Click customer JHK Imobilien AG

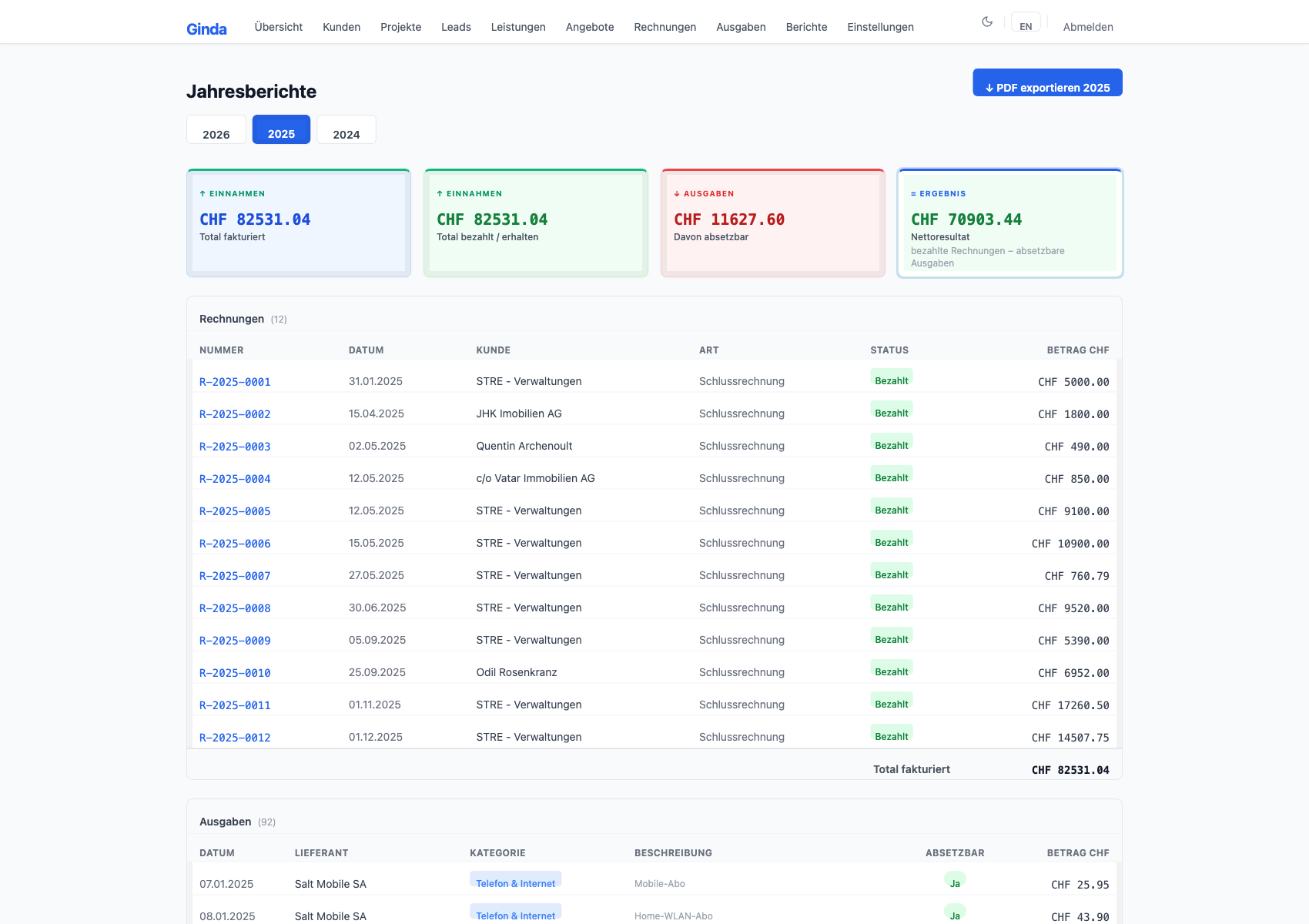[x=519, y=413]
